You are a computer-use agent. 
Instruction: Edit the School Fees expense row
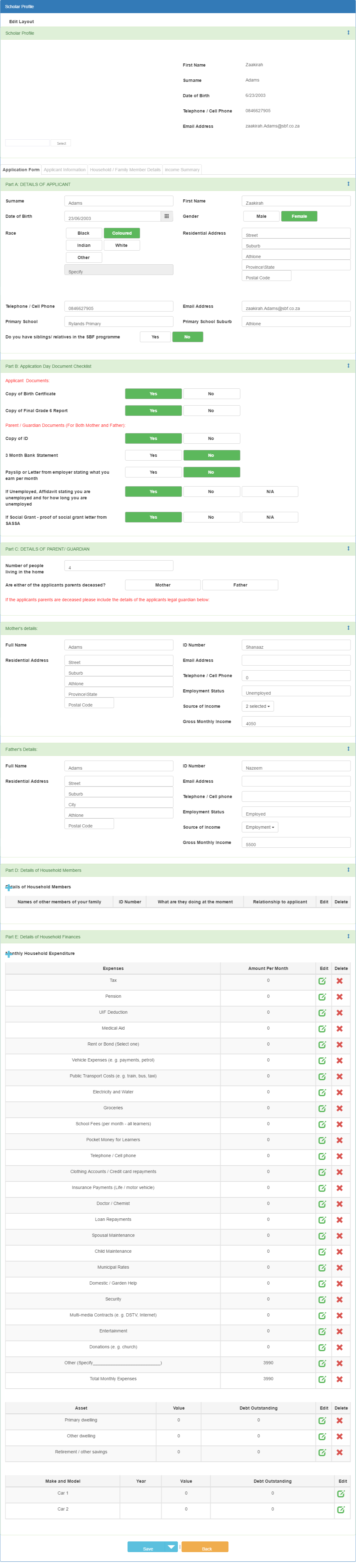pyautogui.click(x=323, y=1124)
